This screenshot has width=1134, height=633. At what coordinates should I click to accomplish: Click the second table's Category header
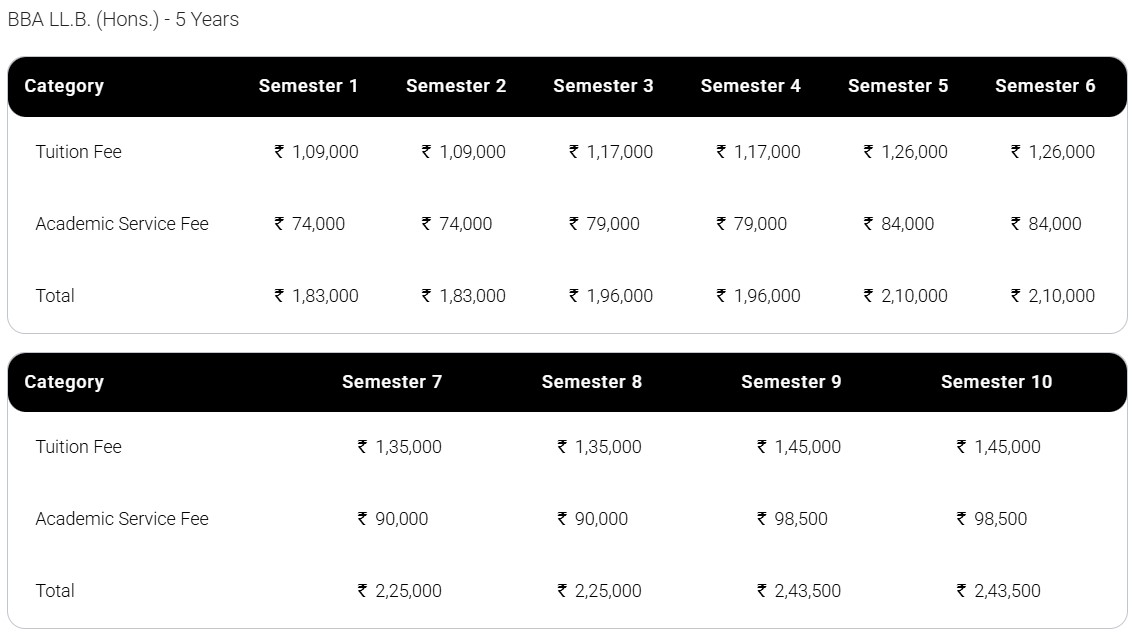click(x=64, y=382)
